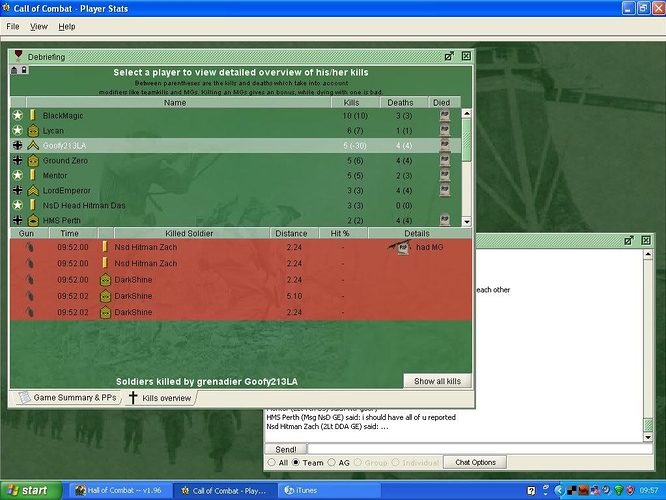Sort kills by the Distance column header
The height and width of the screenshot is (500, 666).
pyautogui.click(x=294, y=233)
